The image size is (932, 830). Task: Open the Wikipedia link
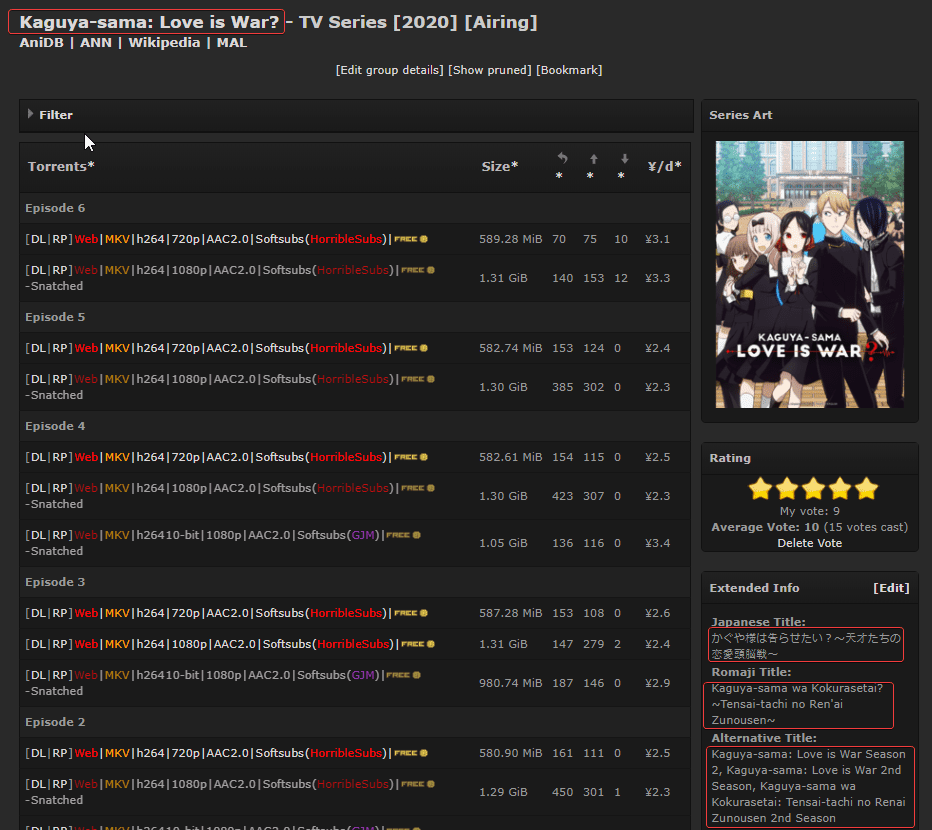(x=164, y=43)
